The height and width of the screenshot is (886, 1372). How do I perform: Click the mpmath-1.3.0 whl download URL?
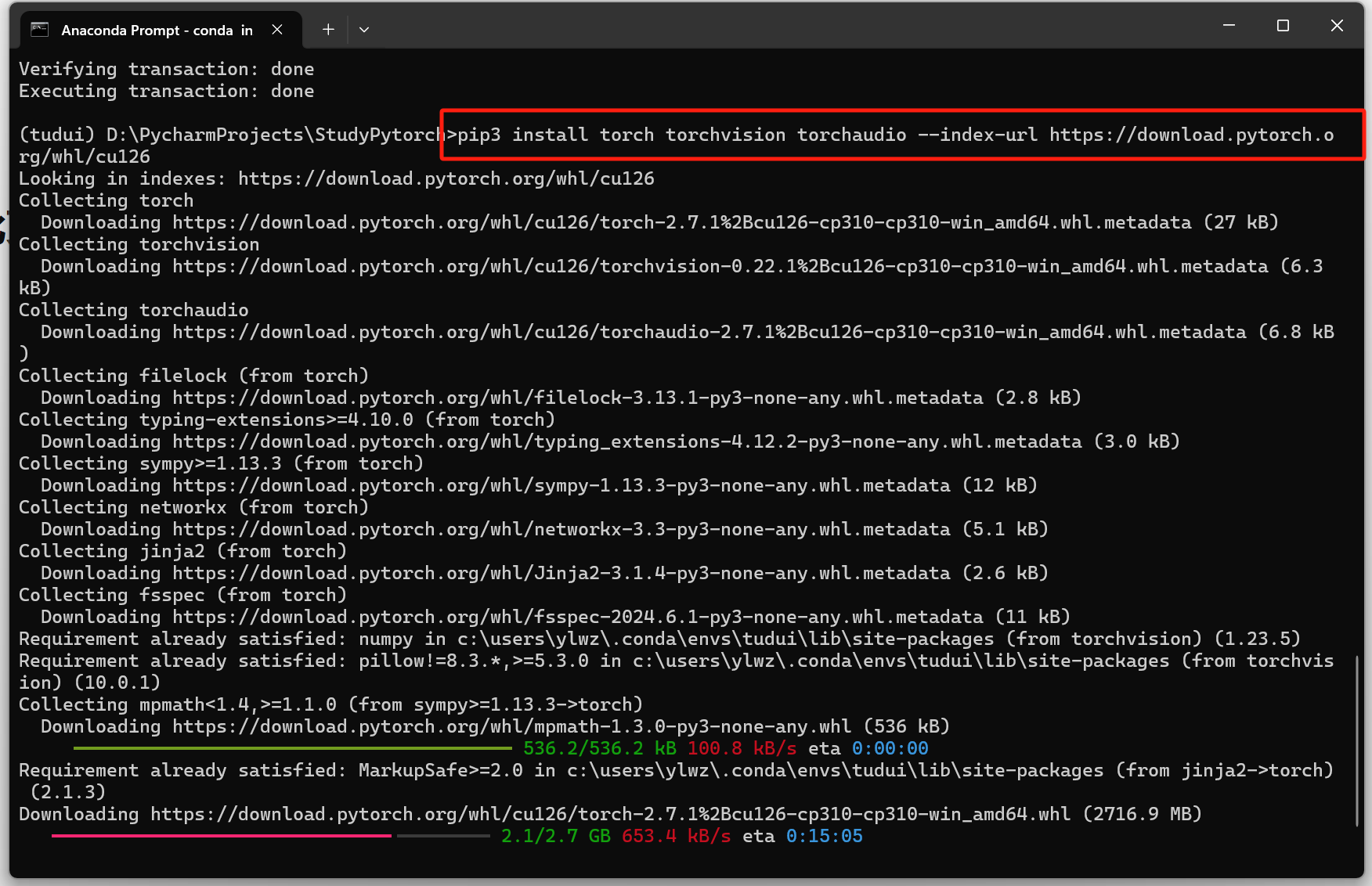[512, 726]
